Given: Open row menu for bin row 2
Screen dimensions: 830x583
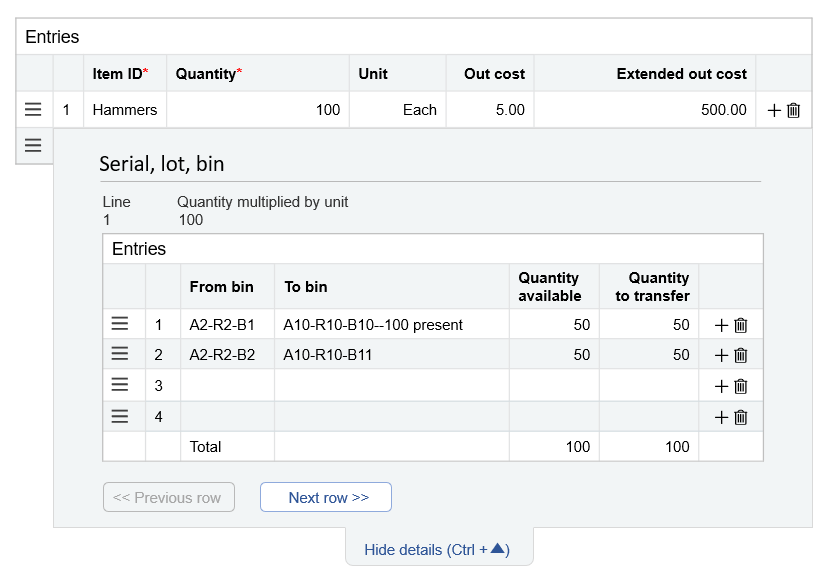Looking at the screenshot, I should [120, 354].
